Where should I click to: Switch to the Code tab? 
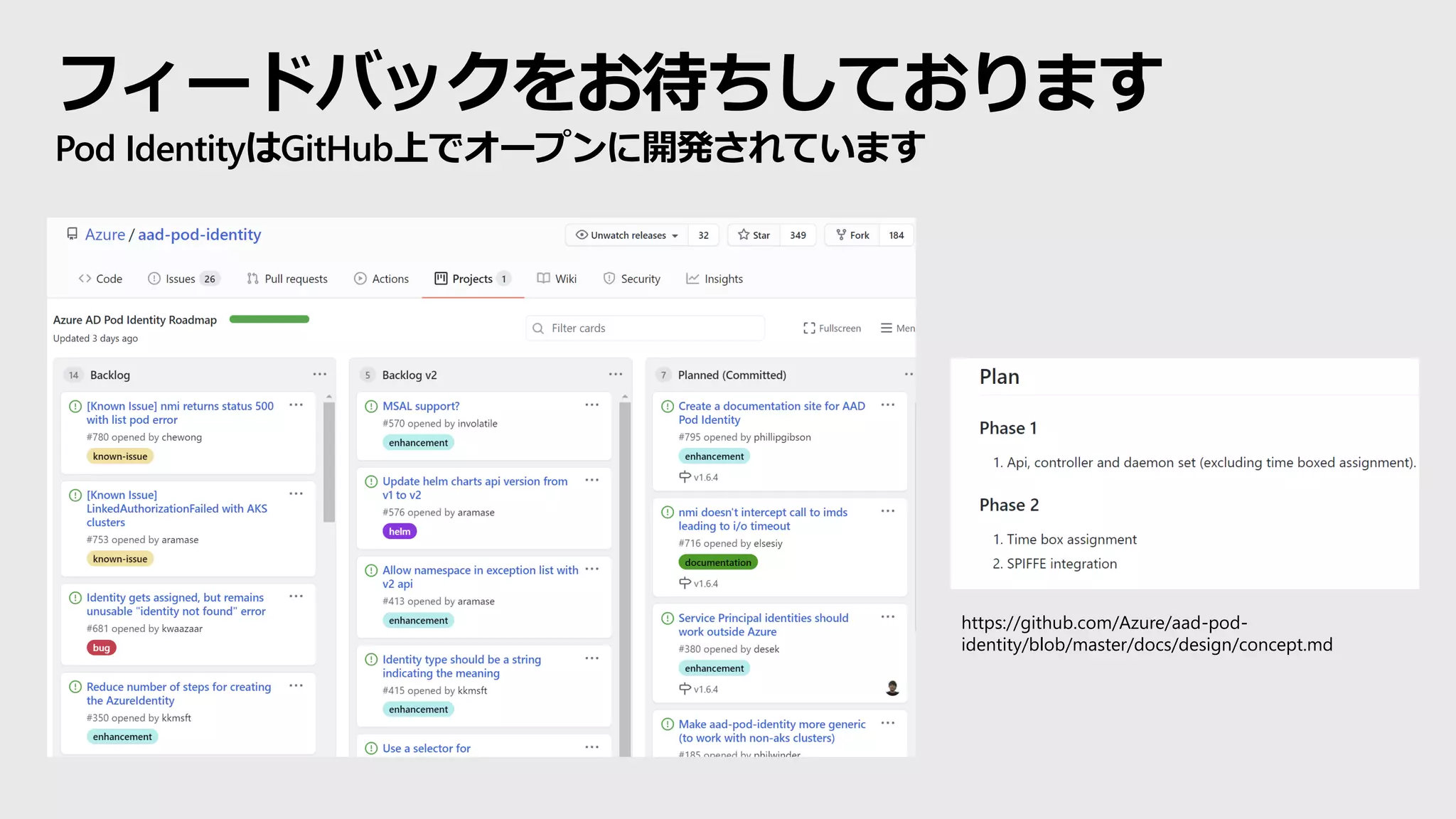click(x=100, y=279)
